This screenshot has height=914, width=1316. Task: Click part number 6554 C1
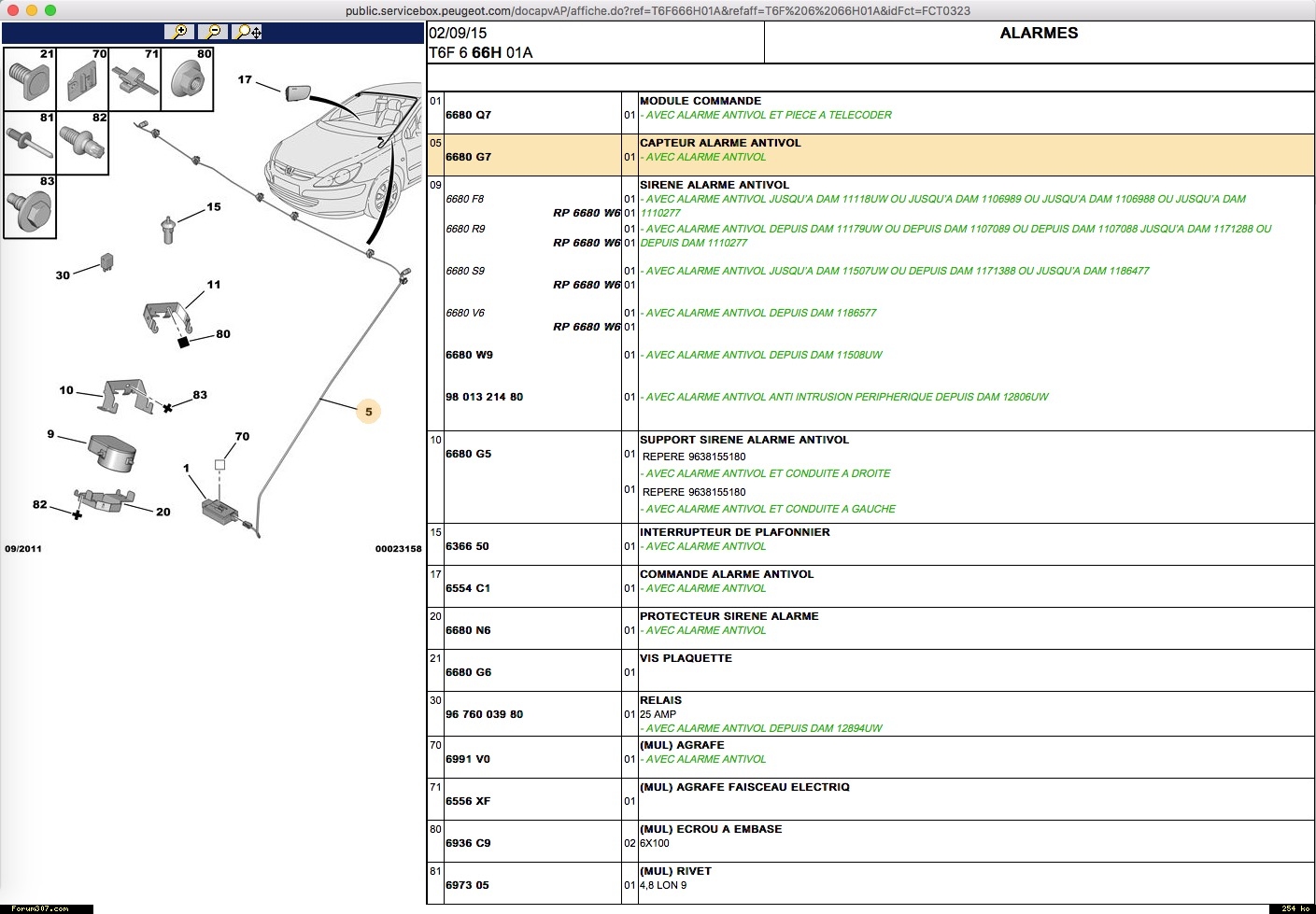(x=468, y=588)
